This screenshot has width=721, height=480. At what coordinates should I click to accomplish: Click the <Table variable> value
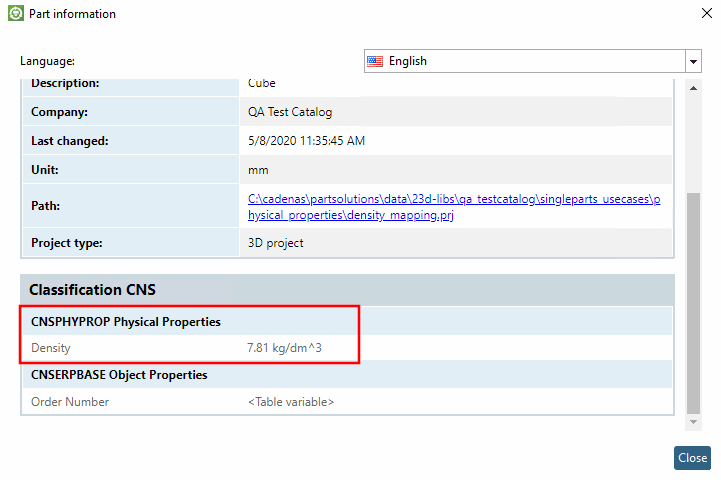tap(291, 402)
